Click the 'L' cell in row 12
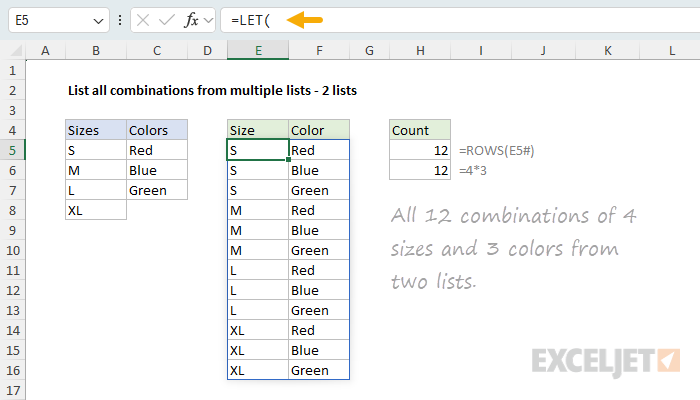700x400 pixels. [258, 291]
